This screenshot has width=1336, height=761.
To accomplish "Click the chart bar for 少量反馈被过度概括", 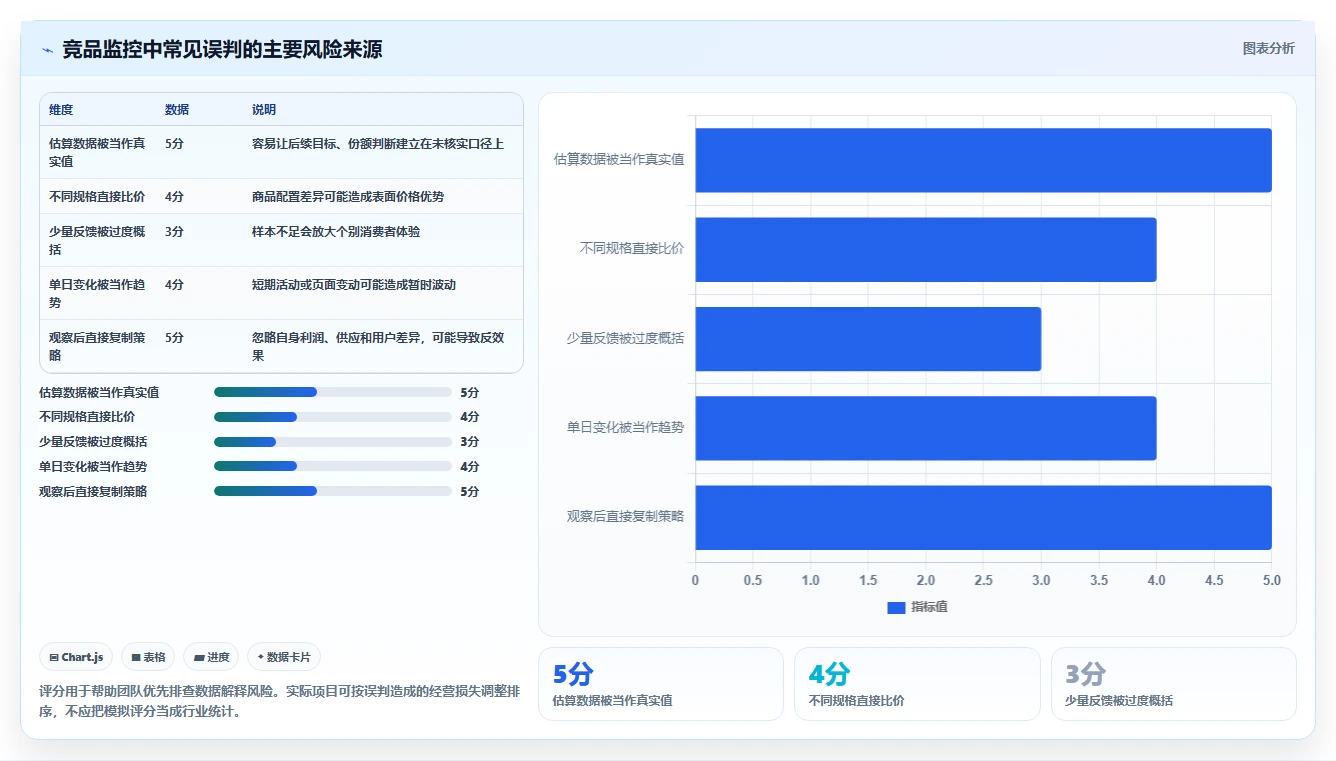I will pyautogui.click(x=868, y=339).
